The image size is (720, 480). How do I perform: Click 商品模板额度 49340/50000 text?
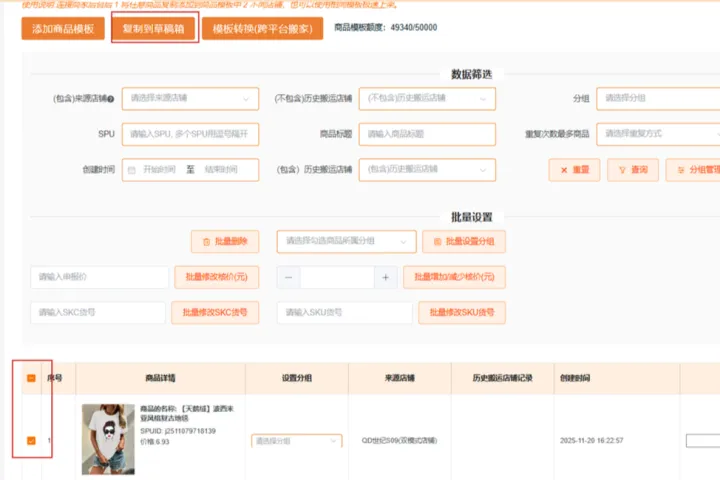386,28
